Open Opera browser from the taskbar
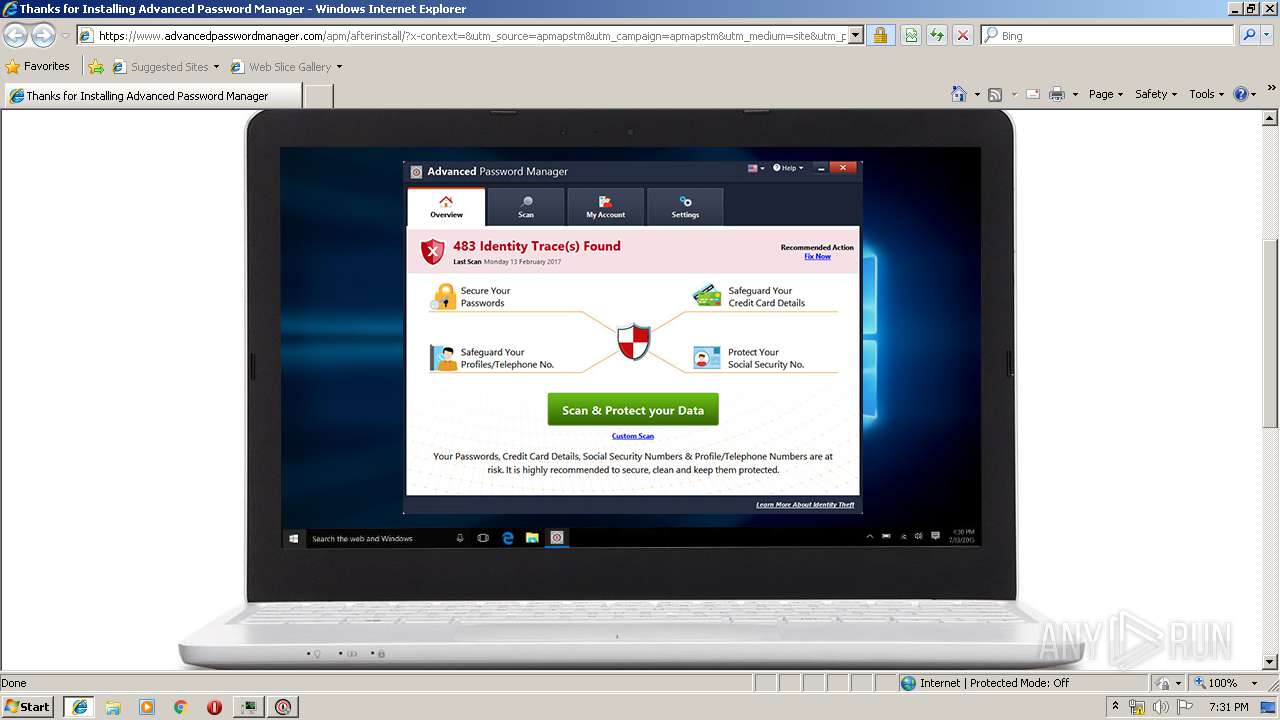The height and width of the screenshot is (720, 1280). click(214, 707)
